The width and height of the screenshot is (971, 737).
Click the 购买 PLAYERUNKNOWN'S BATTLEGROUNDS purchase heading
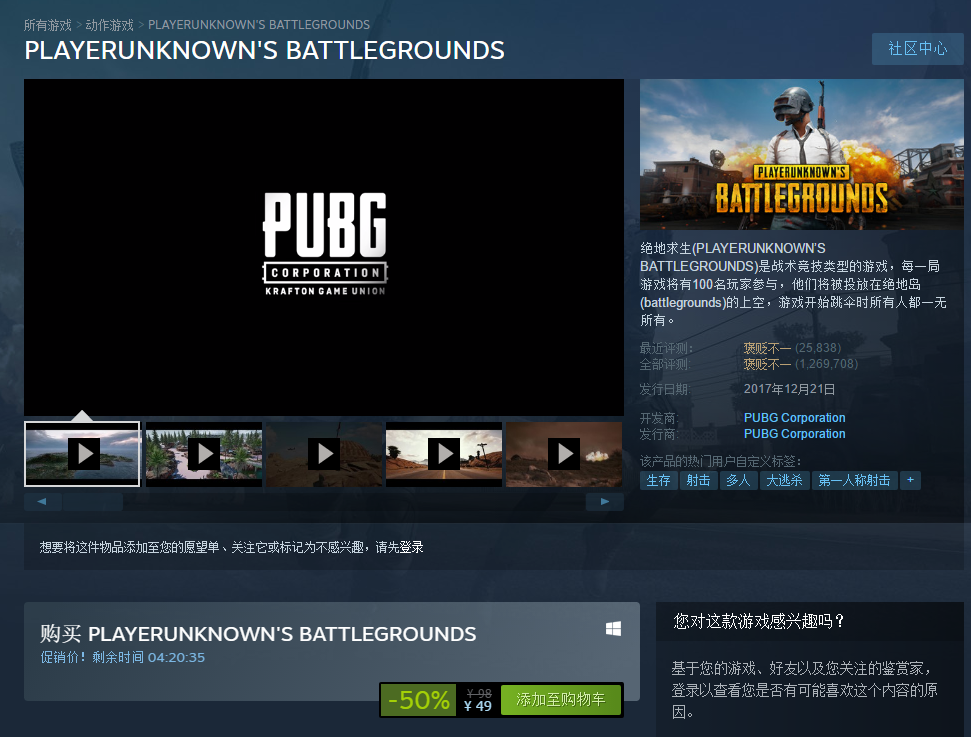258,634
